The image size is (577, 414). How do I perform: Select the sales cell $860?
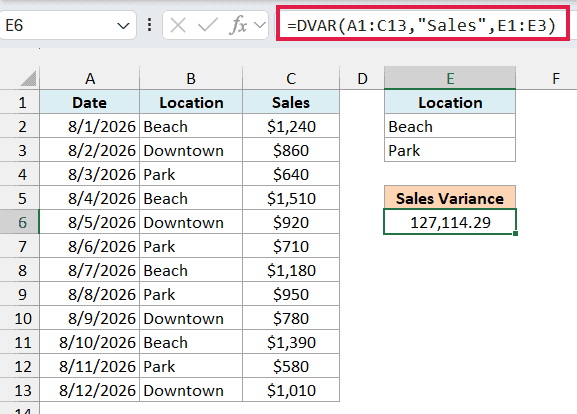click(291, 150)
